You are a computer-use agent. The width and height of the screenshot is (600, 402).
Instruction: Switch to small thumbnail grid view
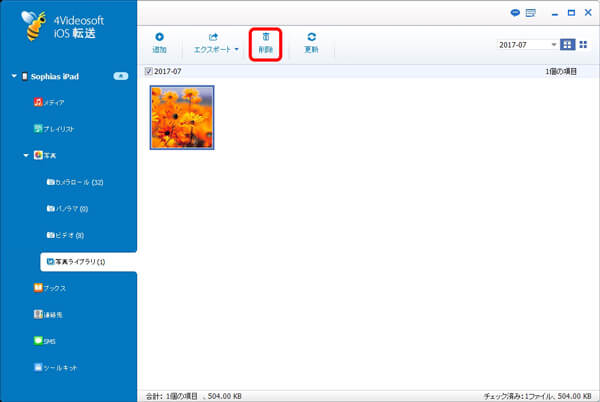pyautogui.click(x=583, y=45)
